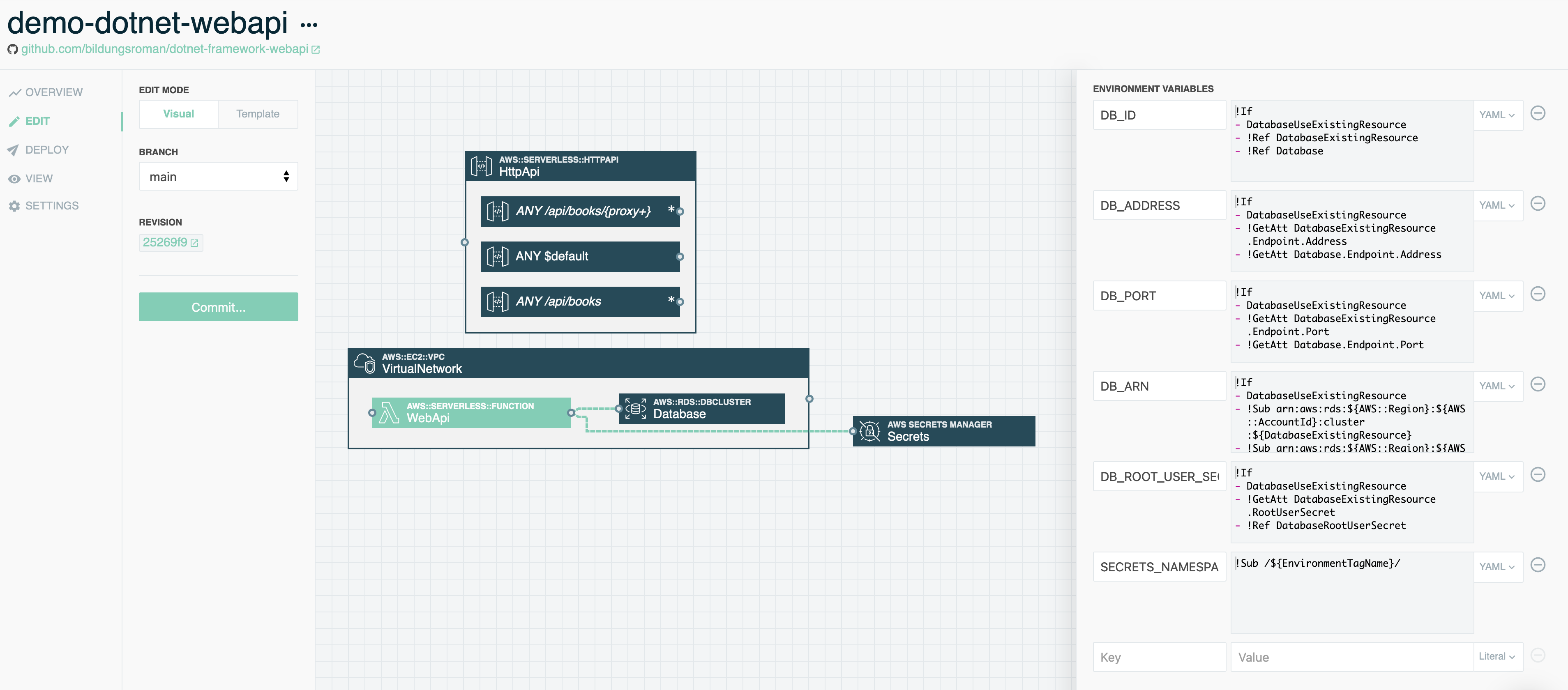Click external link icon in revision 25269f9

pos(194,244)
